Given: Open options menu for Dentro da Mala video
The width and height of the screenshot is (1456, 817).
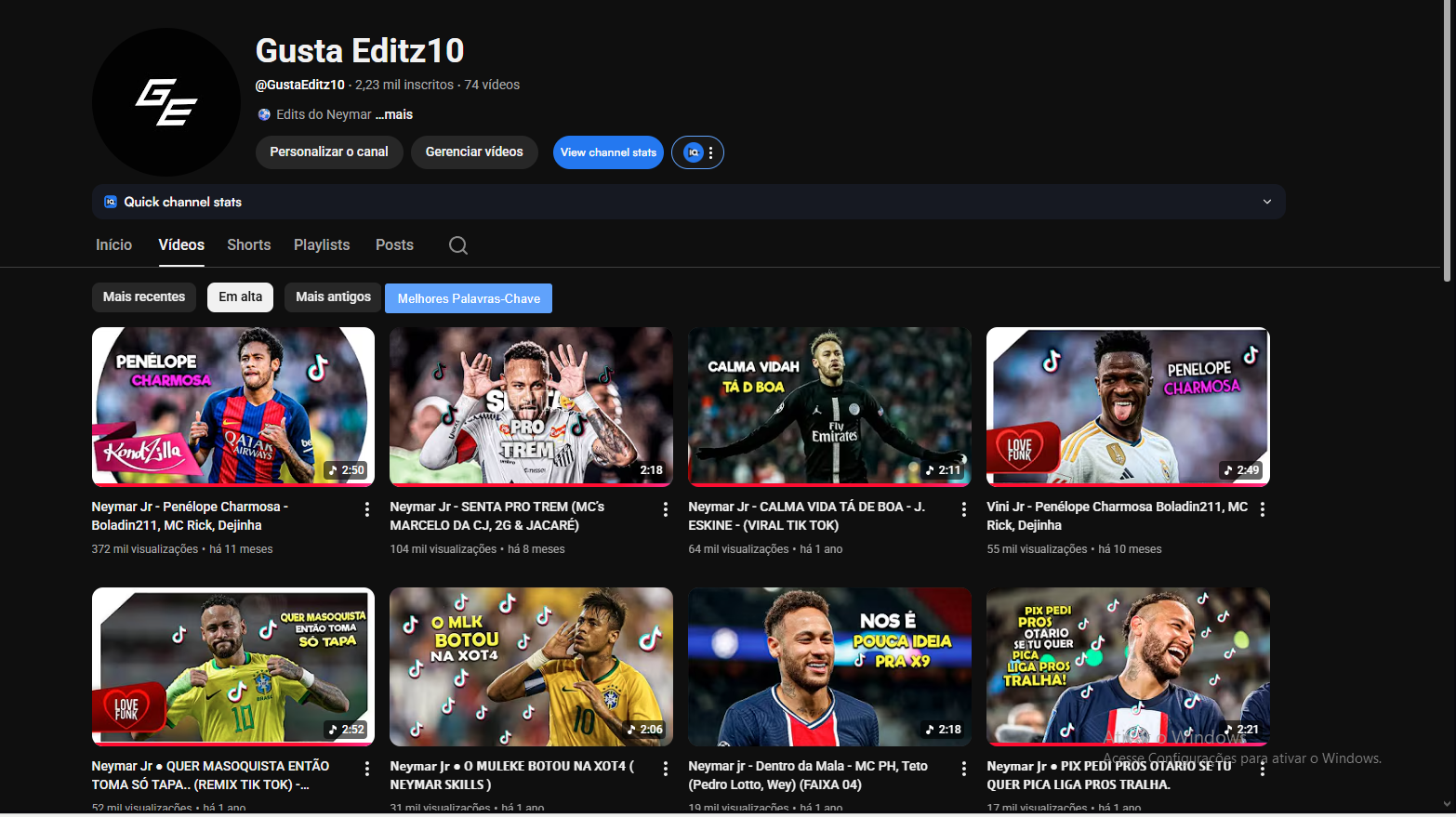Looking at the screenshot, I should point(964,769).
